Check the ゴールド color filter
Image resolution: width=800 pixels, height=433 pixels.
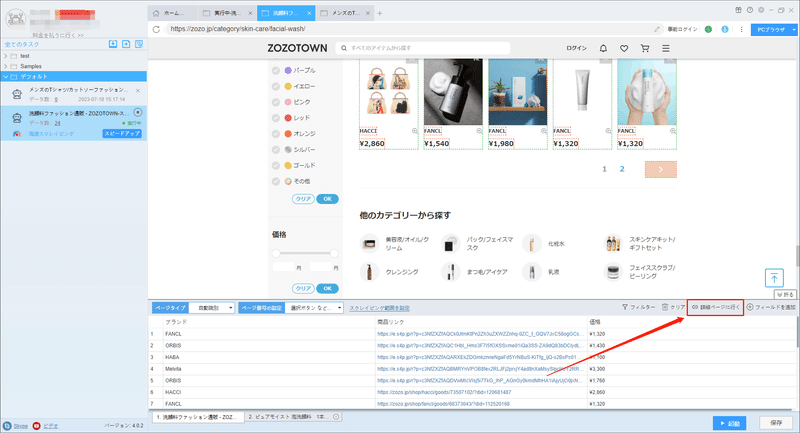pos(276,165)
